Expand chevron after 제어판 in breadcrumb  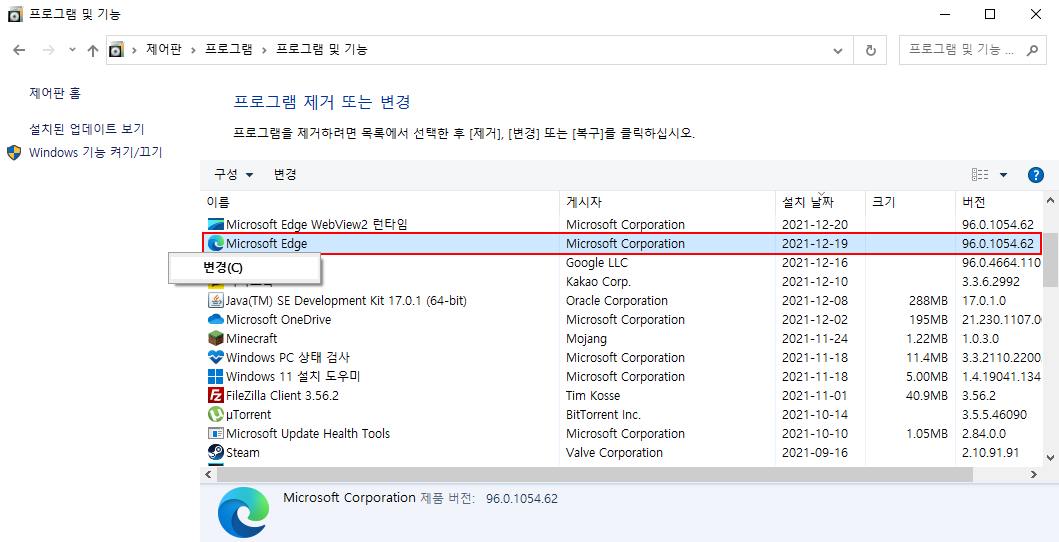point(193,50)
